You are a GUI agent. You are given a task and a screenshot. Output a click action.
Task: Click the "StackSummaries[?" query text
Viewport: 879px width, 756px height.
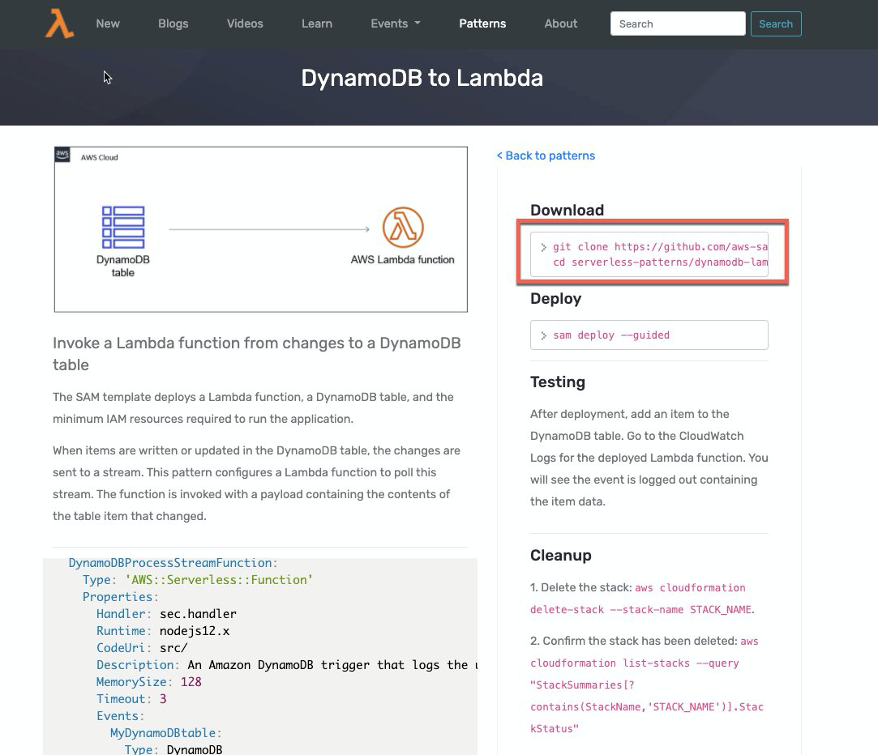point(582,685)
